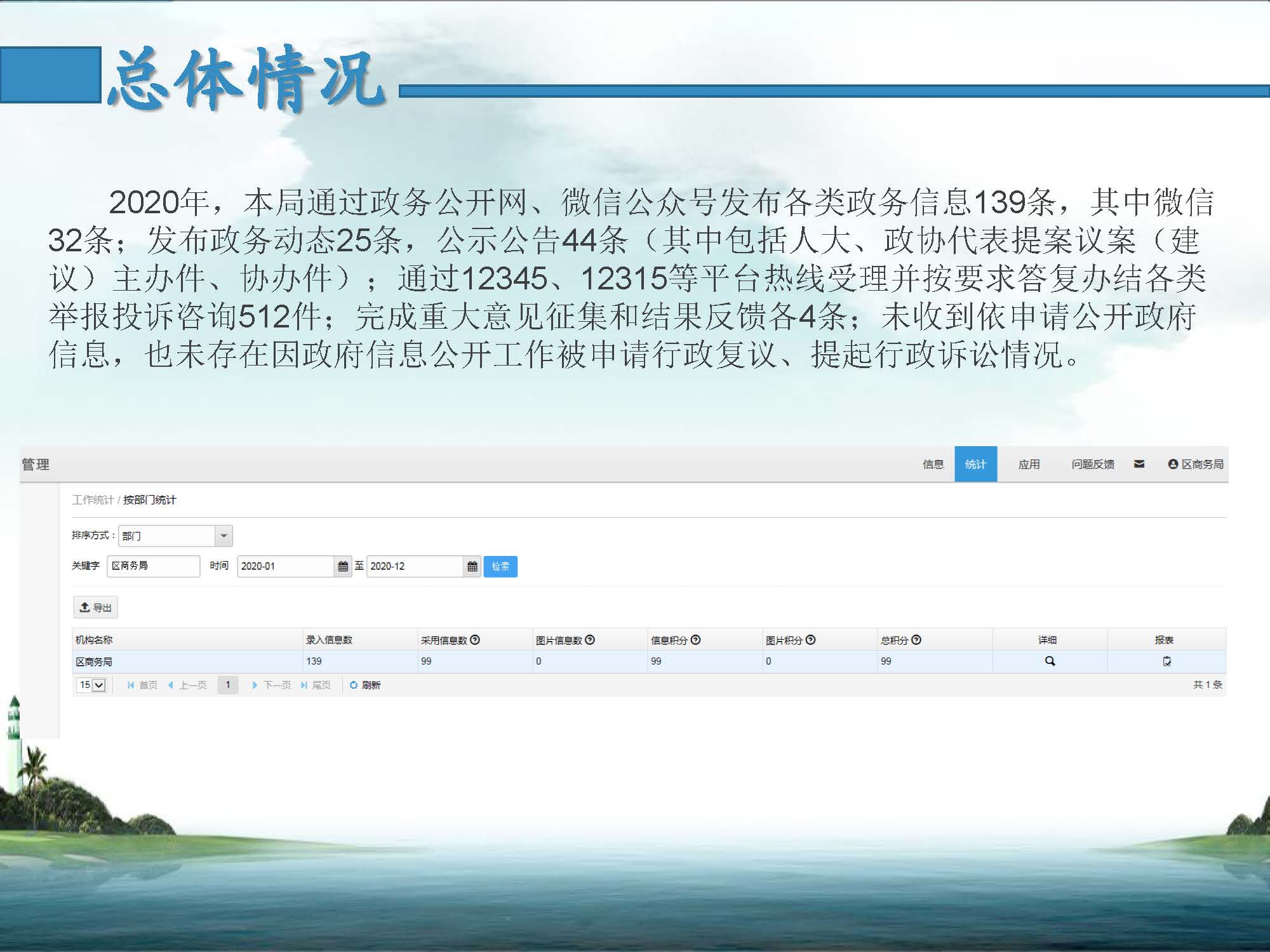Viewport: 1270px width, 952px height.
Task: Click the 刷新 refresh button
Action: (365, 685)
